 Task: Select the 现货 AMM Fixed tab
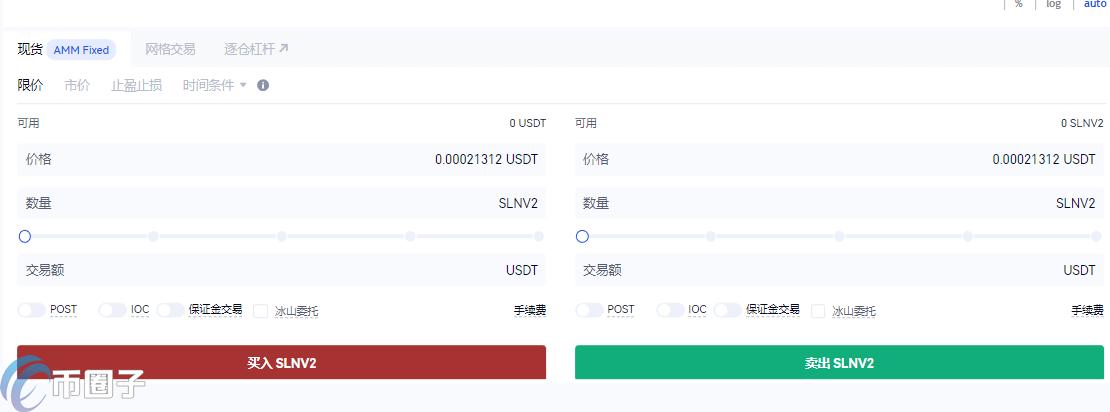coord(64,49)
